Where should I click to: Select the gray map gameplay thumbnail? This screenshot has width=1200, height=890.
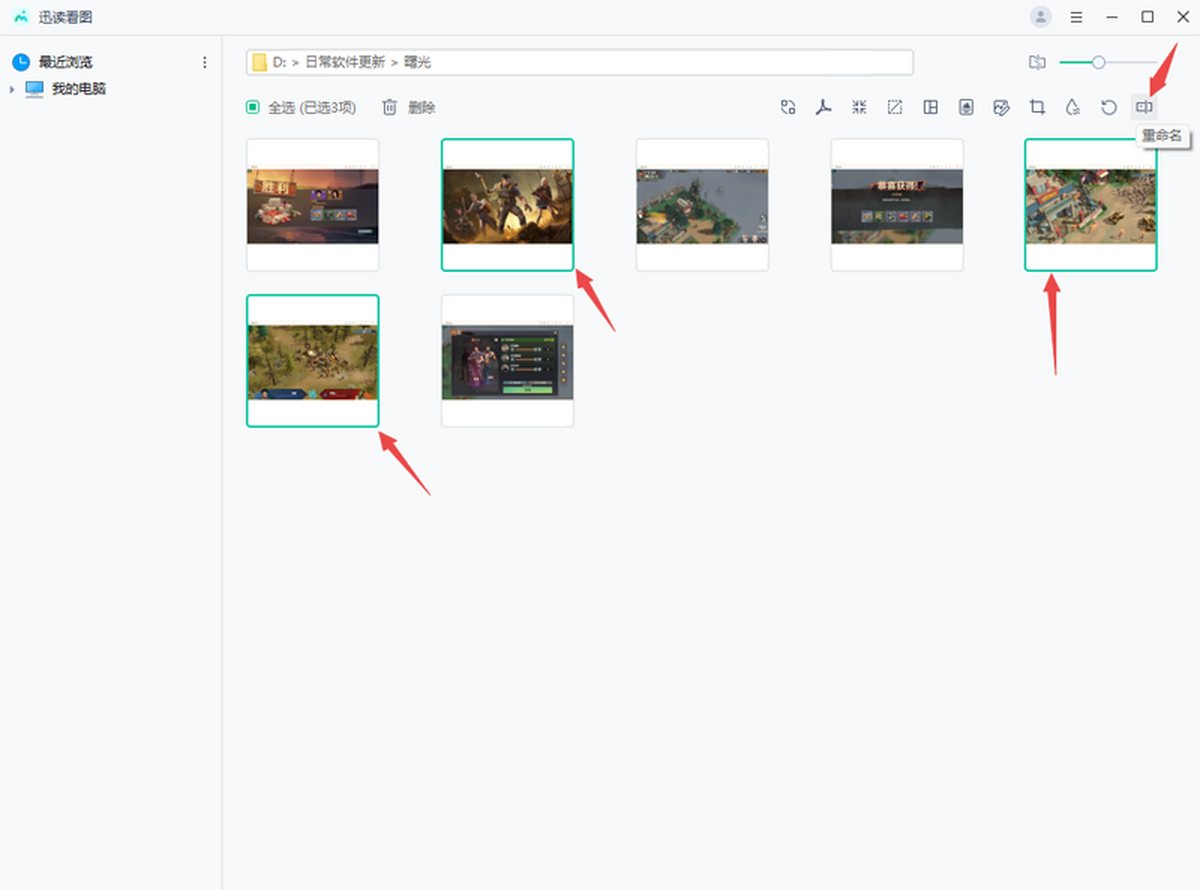702,205
